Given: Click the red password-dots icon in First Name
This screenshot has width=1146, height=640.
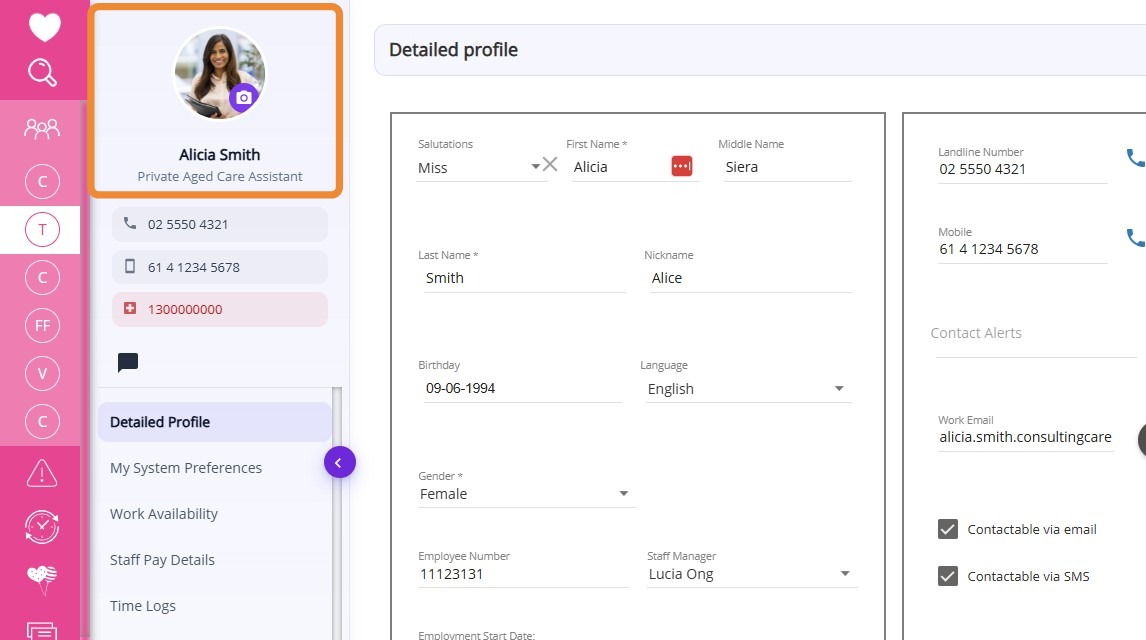Looking at the screenshot, I should 682,166.
